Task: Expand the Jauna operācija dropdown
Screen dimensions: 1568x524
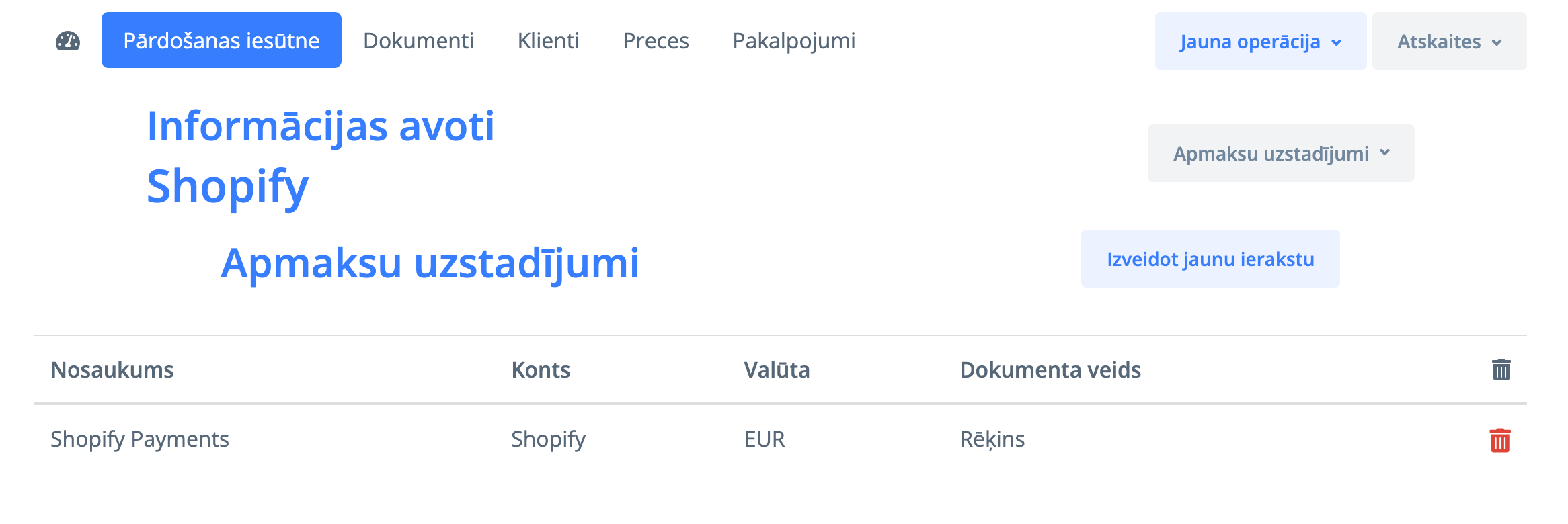Action: point(1260,42)
